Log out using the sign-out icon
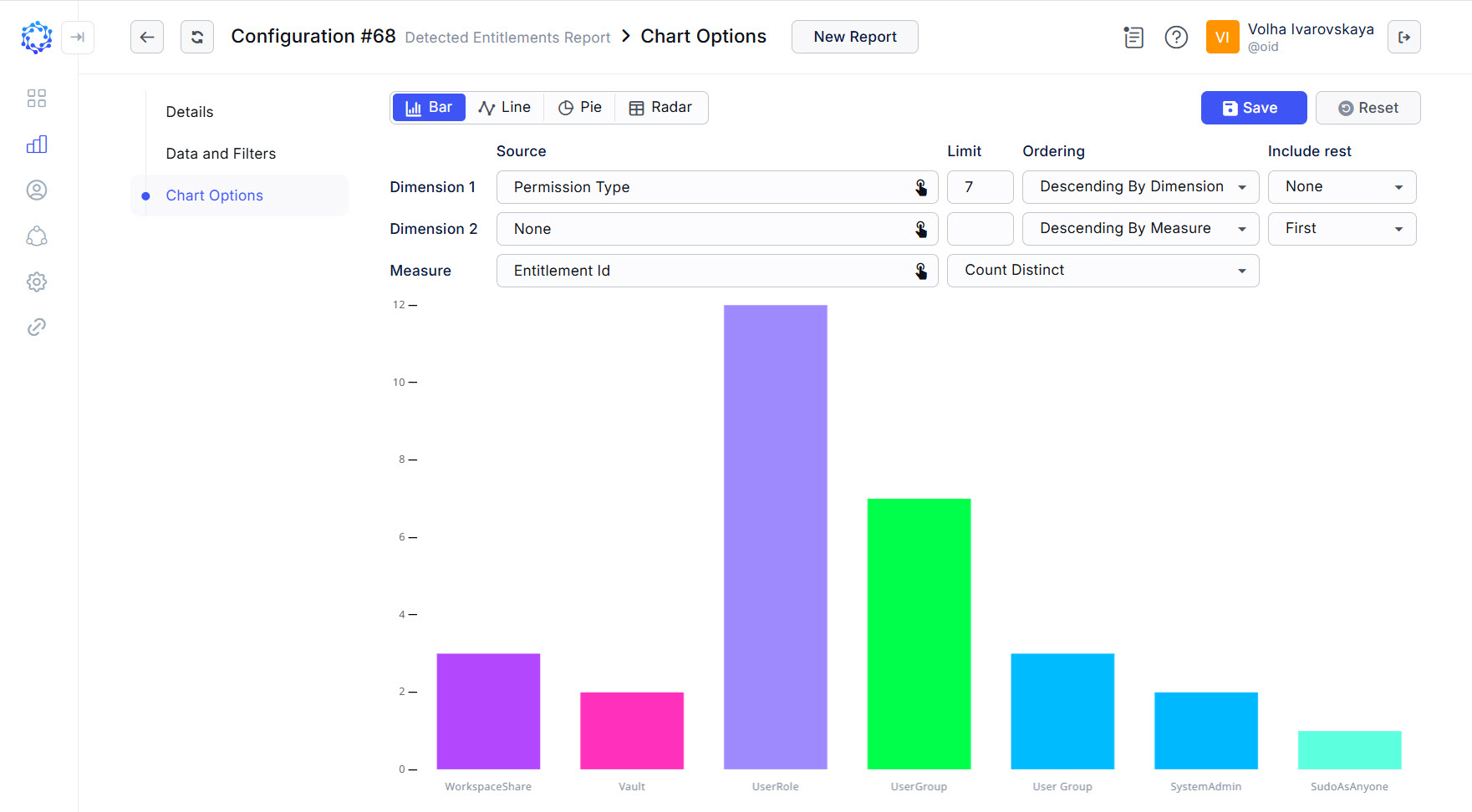 click(1404, 37)
